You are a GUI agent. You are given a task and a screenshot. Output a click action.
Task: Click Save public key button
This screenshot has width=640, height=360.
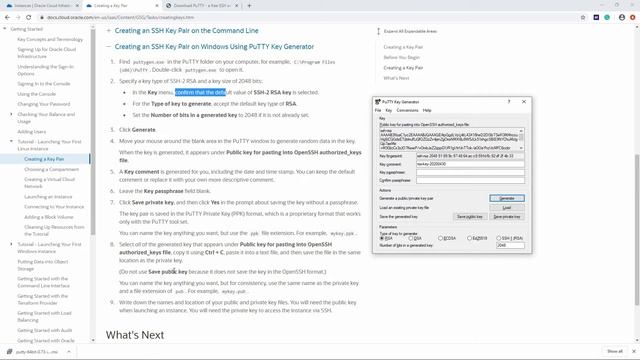click(470, 217)
